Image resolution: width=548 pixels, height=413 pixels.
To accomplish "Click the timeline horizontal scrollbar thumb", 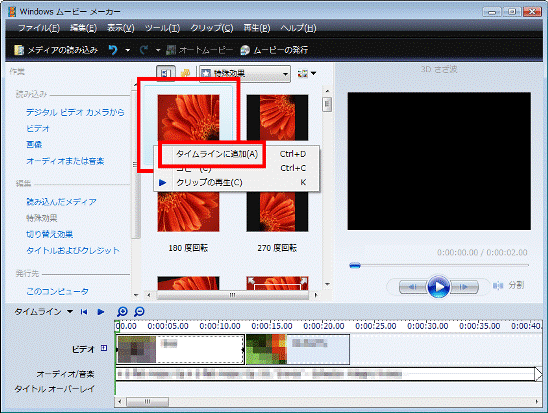I will click(147, 402).
